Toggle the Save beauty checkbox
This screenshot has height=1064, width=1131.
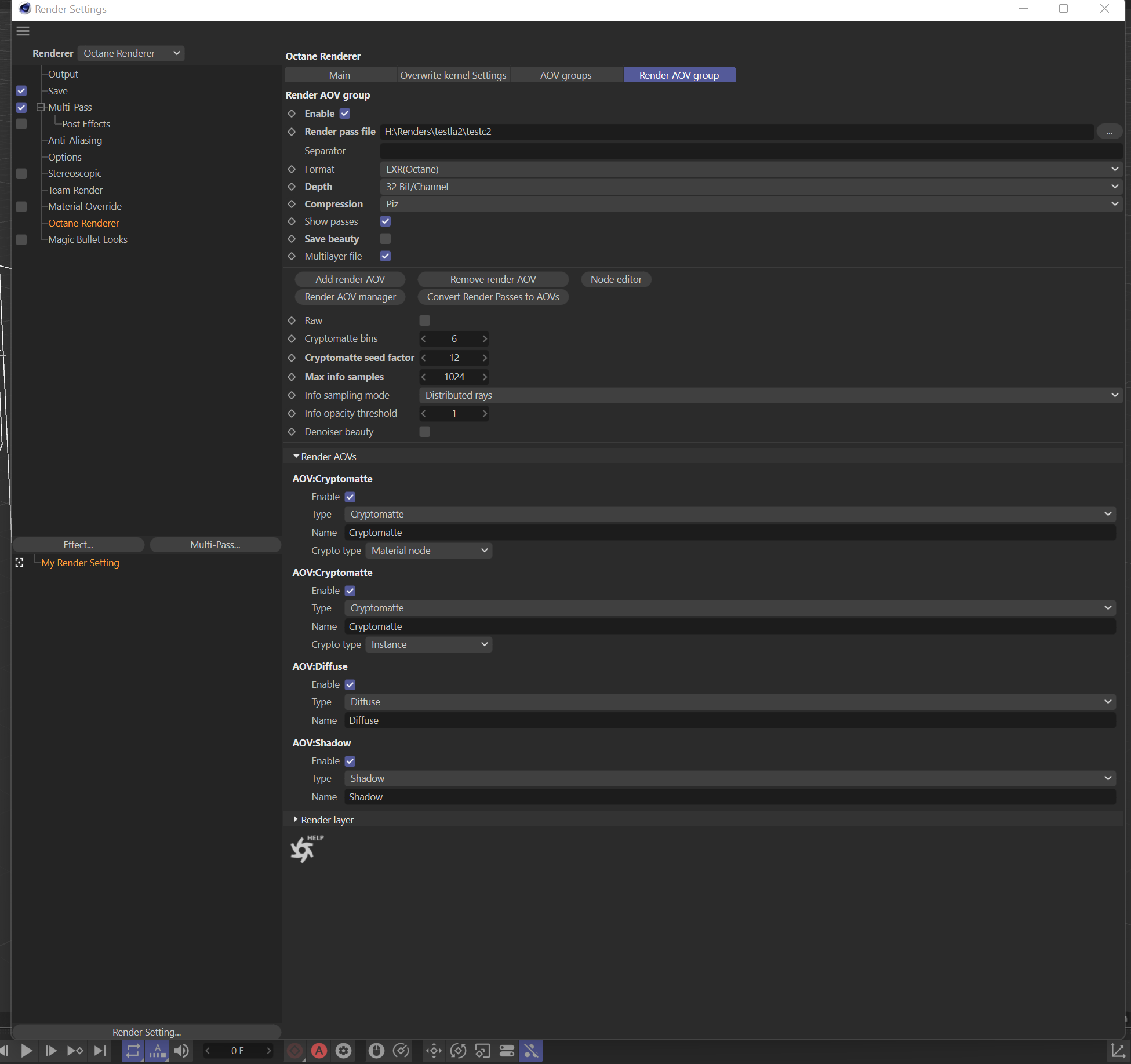(x=386, y=239)
